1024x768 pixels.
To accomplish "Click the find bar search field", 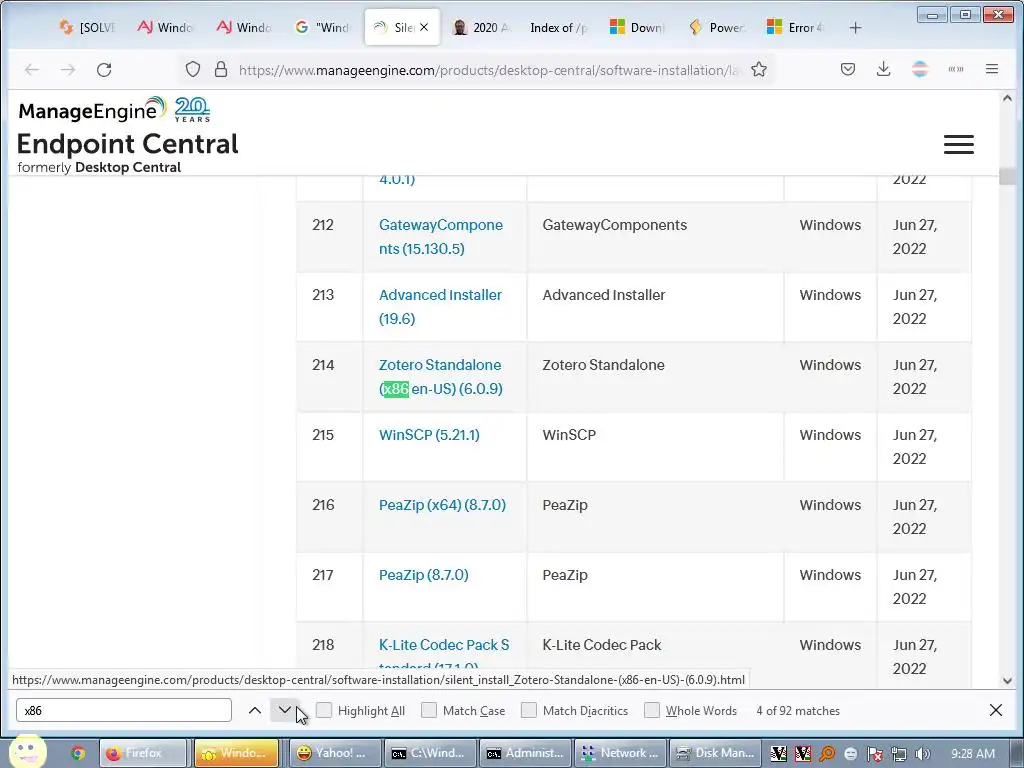I will [124, 710].
